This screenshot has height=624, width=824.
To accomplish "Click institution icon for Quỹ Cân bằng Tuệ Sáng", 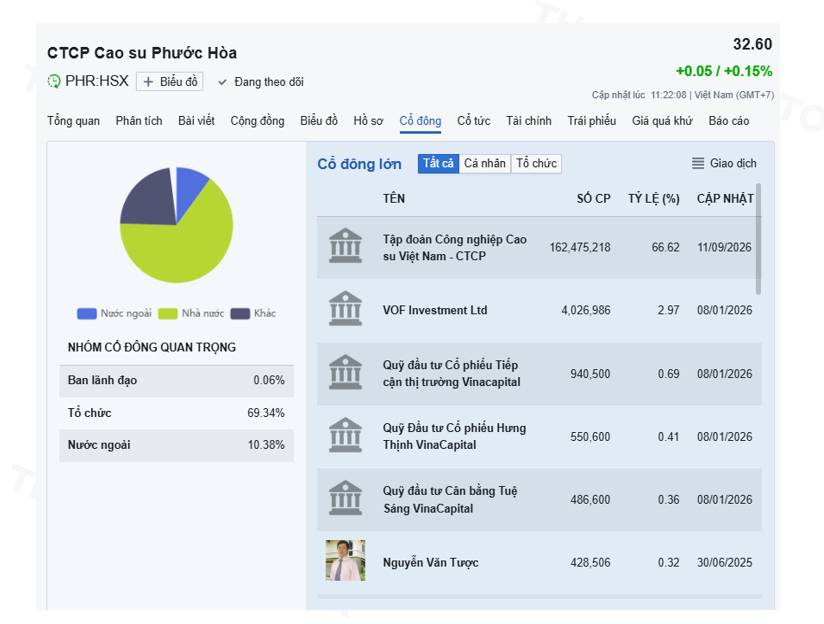I will [x=345, y=498].
